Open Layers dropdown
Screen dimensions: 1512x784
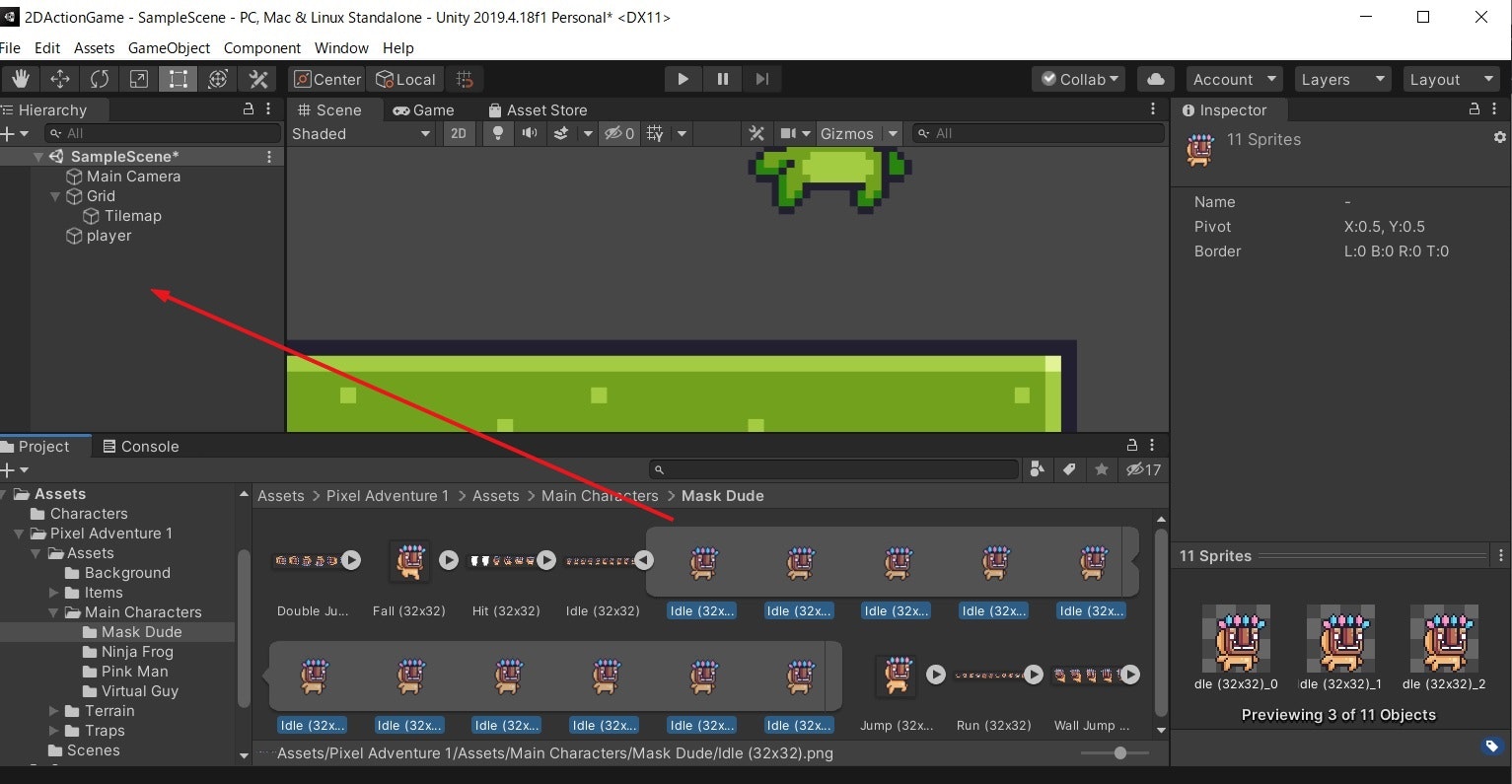tap(1343, 79)
